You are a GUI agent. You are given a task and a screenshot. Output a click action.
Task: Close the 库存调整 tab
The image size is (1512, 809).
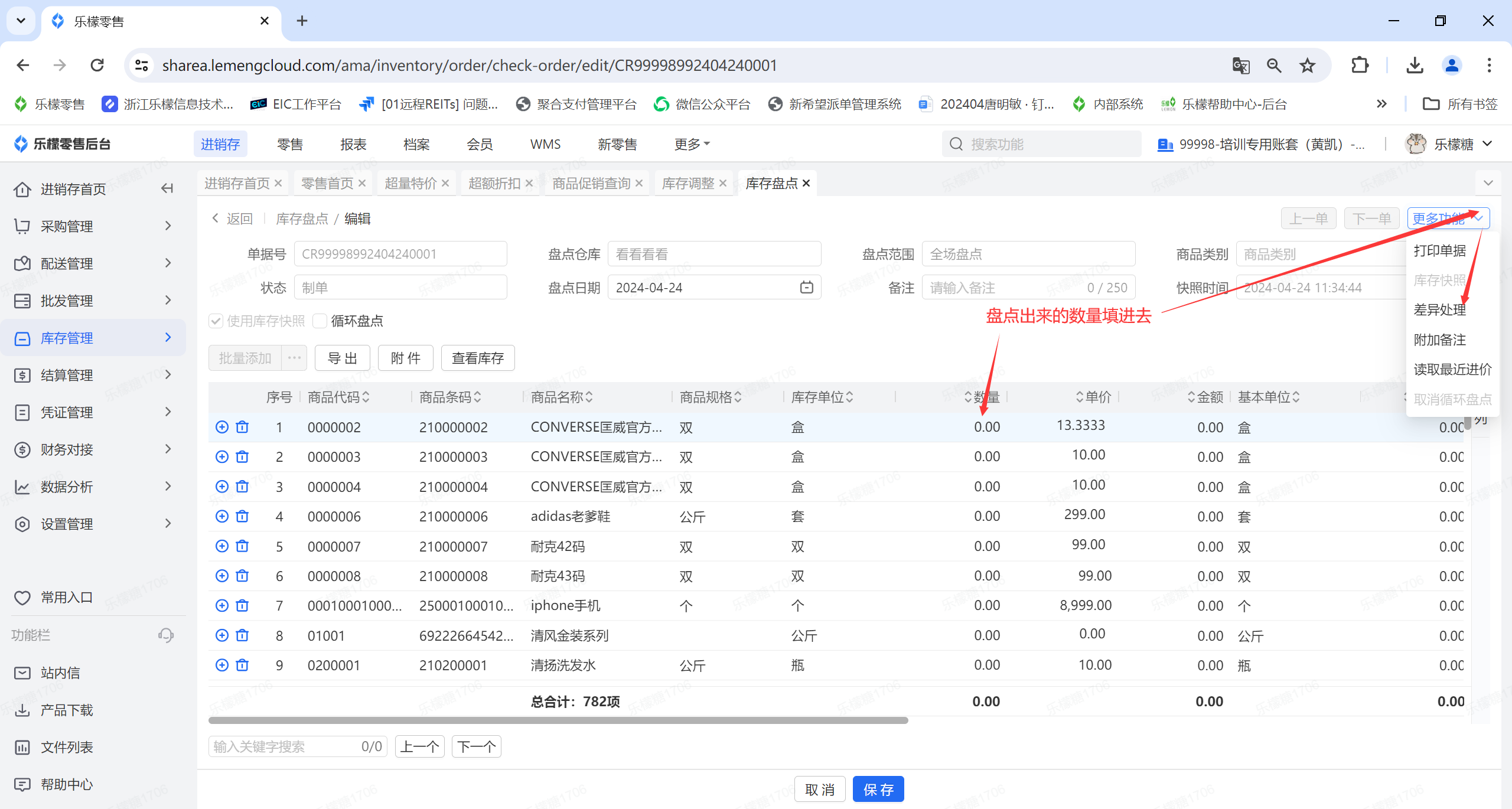coord(722,184)
